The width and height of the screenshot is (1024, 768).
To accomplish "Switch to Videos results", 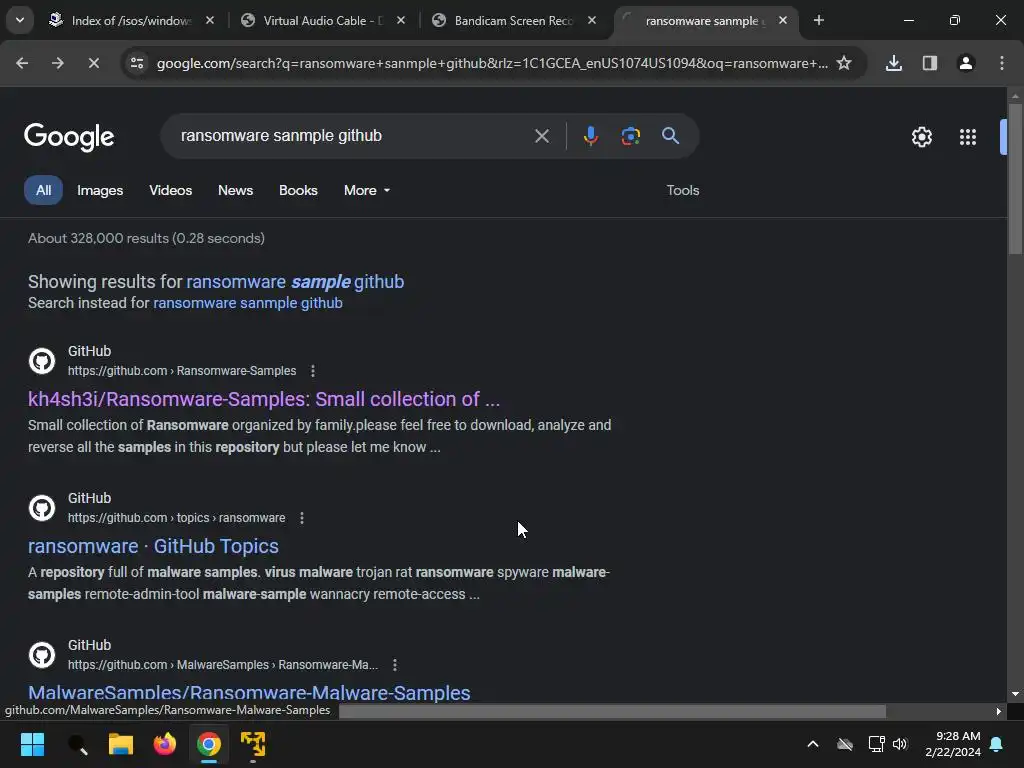I will 170,190.
